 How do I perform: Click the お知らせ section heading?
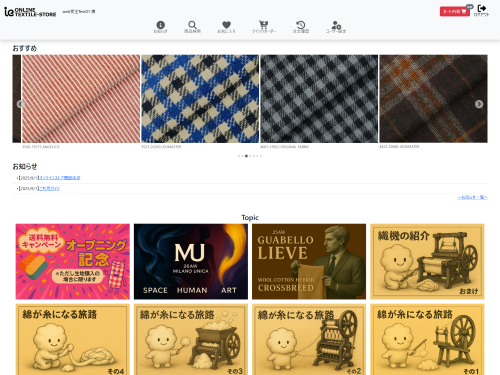(25, 166)
